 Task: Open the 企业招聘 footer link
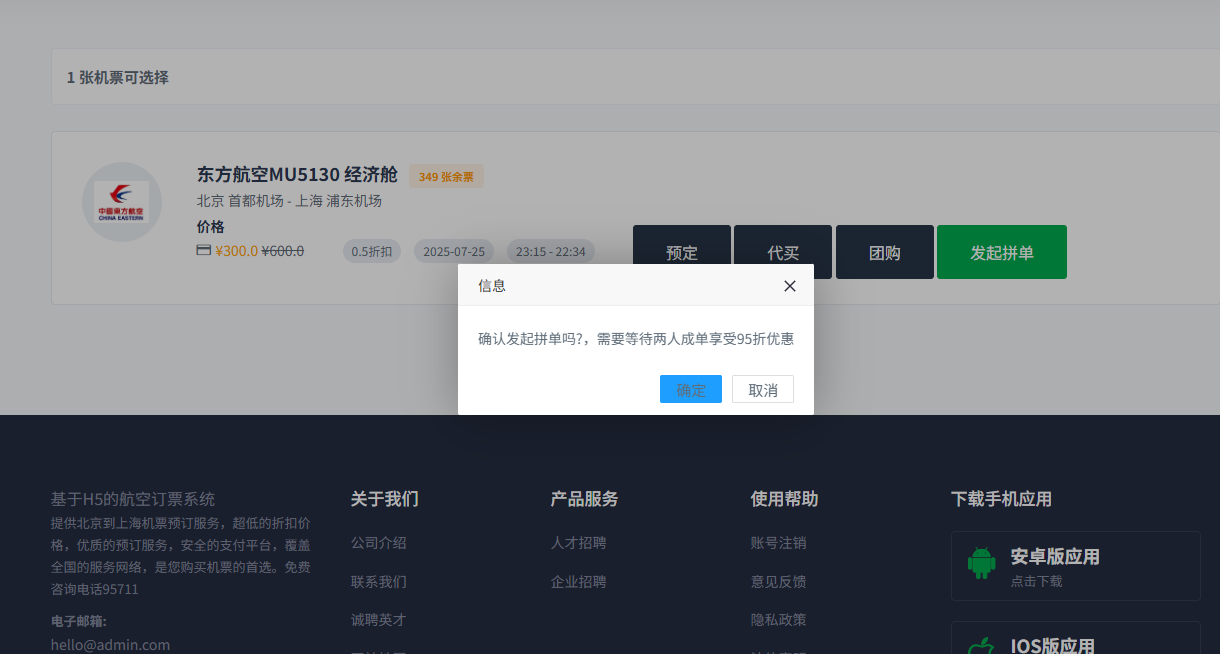tap(579, 581)
